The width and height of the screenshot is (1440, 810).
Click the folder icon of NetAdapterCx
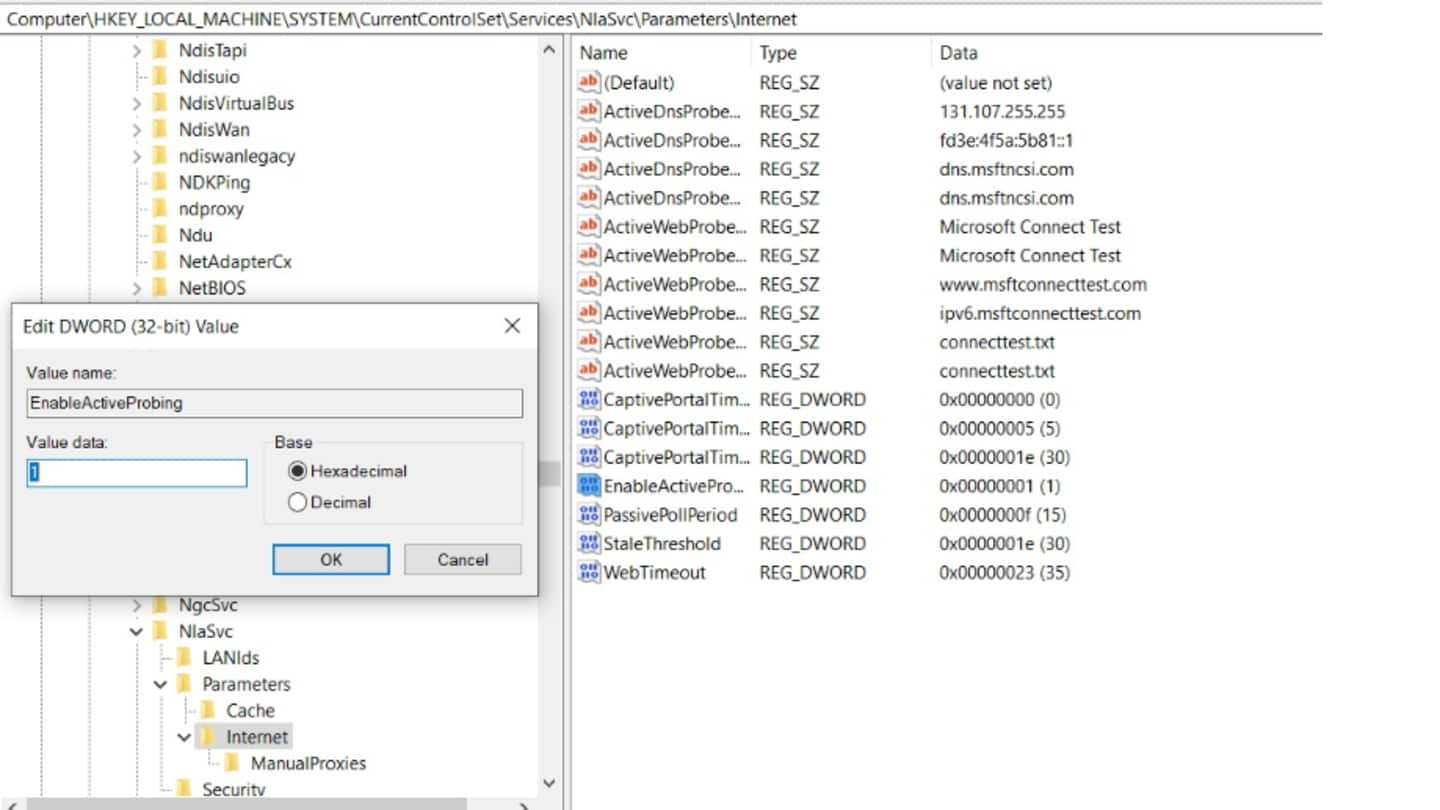click(x=160, y=262)
